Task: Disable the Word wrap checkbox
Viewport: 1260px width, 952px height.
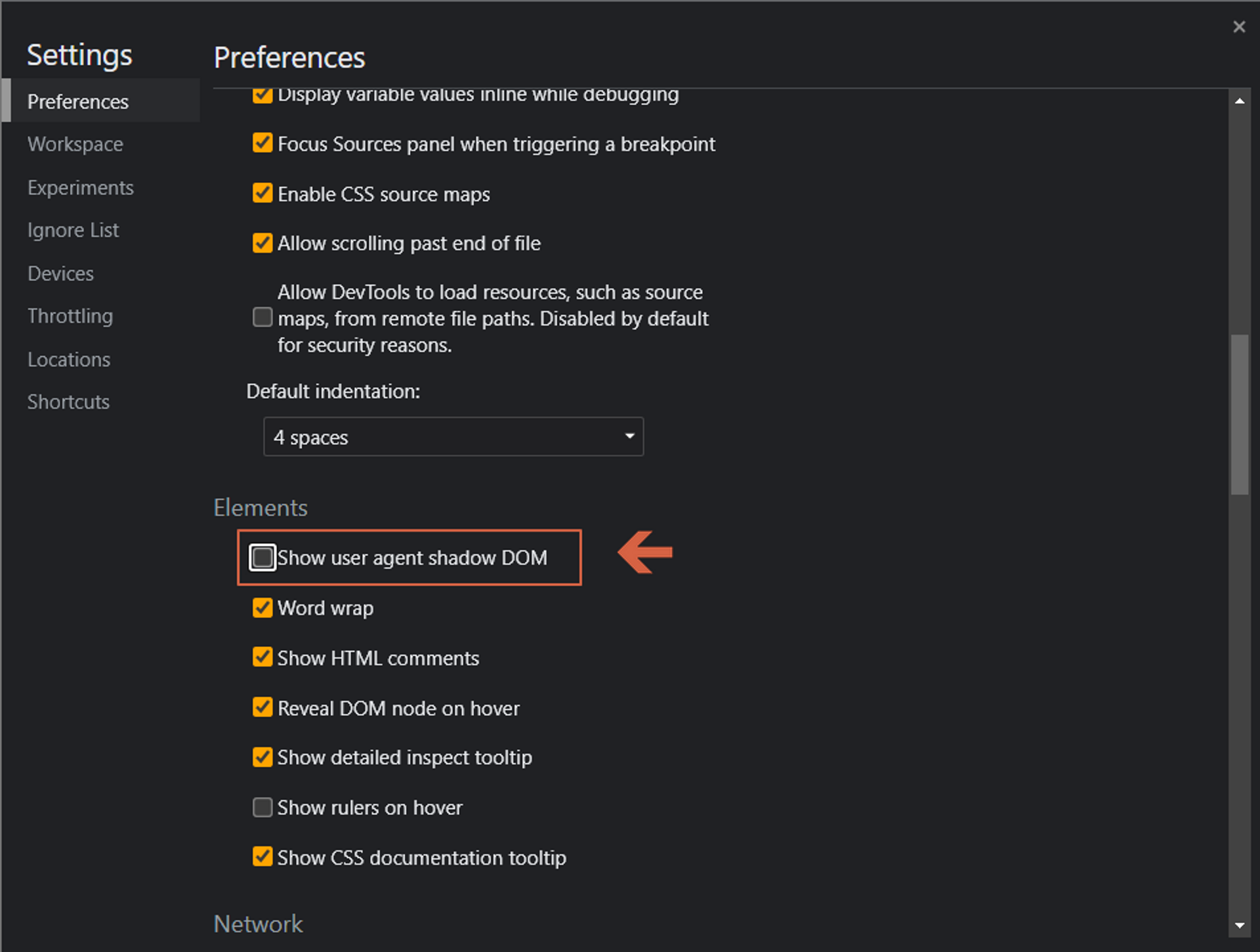Action: pyautogui.click(x=262, y=608)
